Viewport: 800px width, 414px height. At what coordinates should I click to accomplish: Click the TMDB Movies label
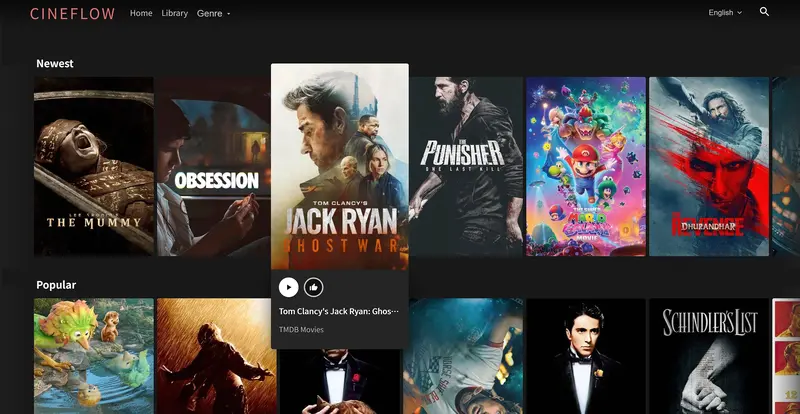pyautogui.click(x=301, y=330)
